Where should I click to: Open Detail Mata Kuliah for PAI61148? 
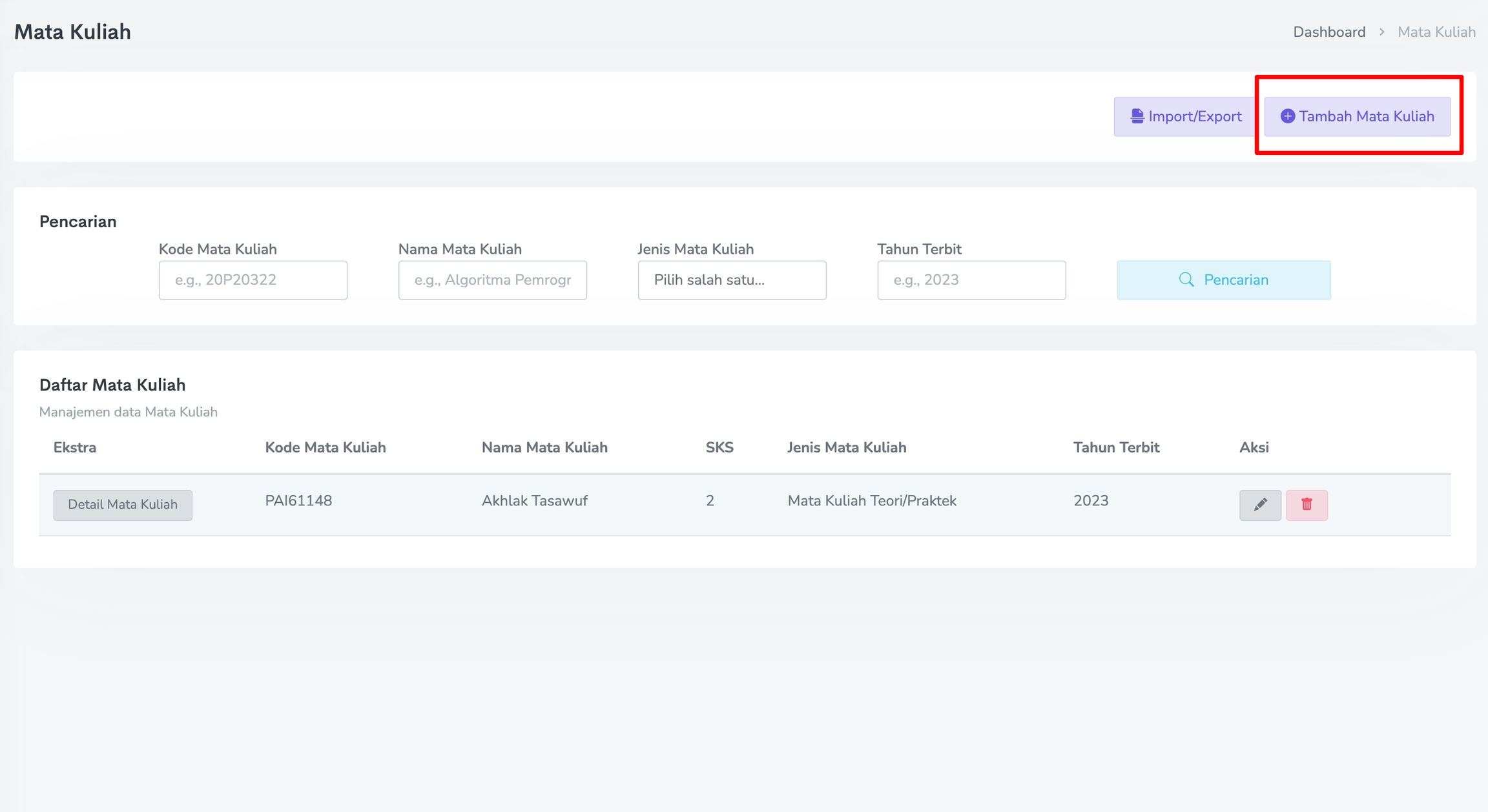tap(123, 505)
